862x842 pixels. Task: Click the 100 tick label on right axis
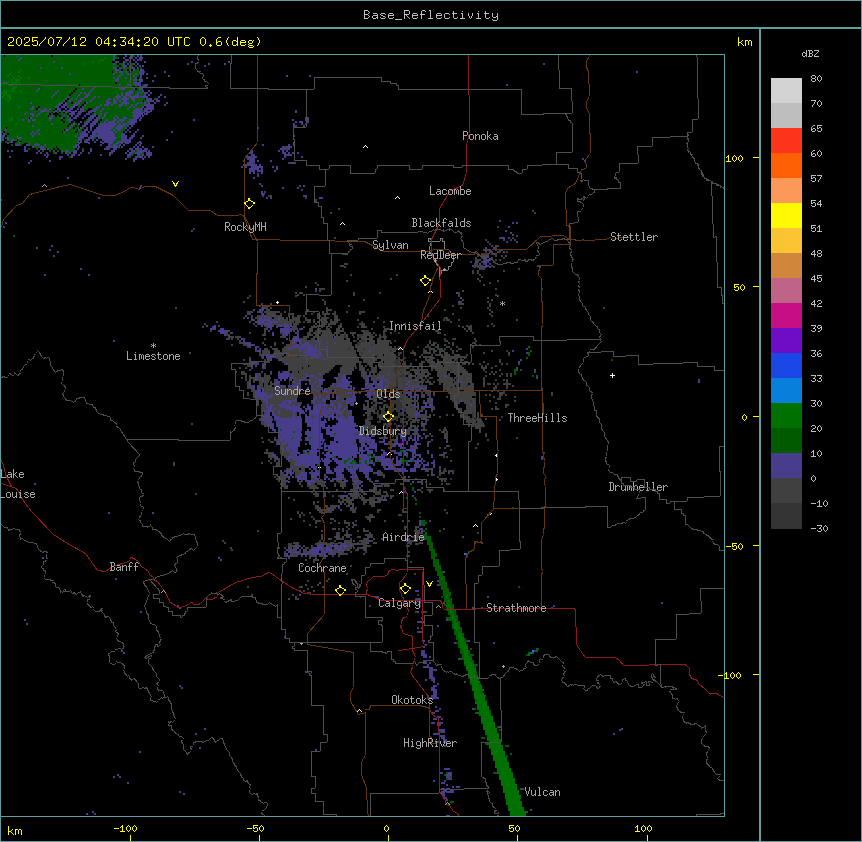click(x=734, y=158)
